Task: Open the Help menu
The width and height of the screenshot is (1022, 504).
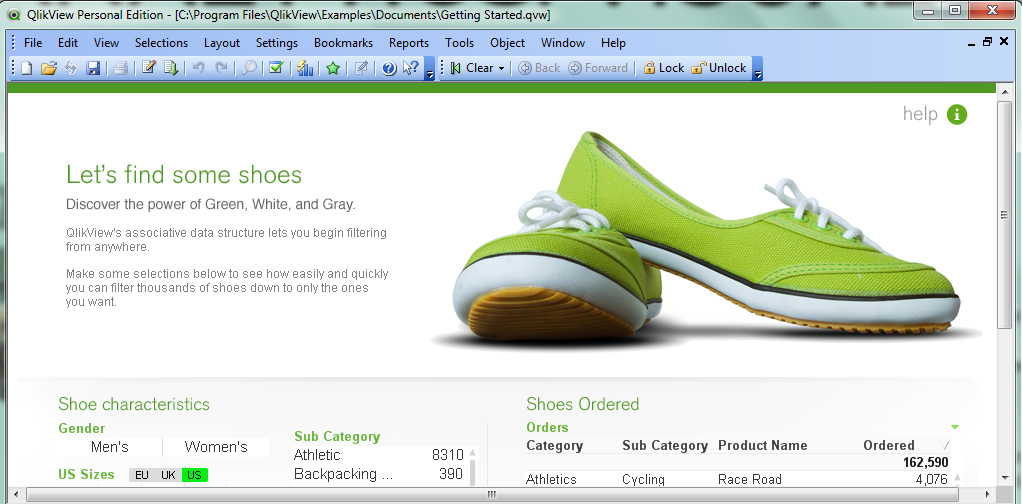Action: click(613, 43)
